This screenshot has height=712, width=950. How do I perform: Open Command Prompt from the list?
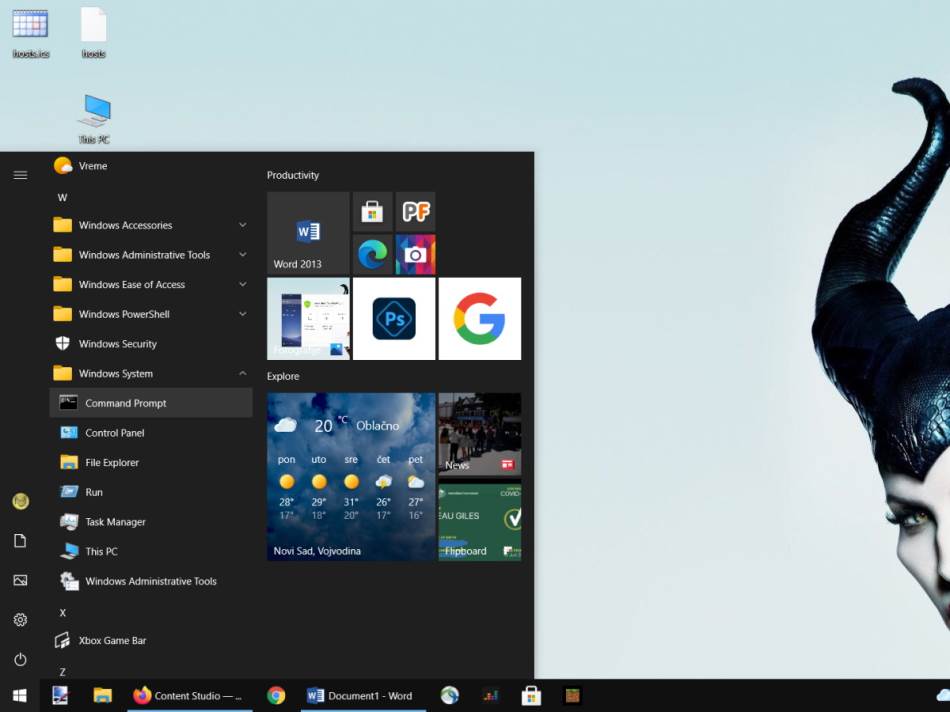[126, 403]
